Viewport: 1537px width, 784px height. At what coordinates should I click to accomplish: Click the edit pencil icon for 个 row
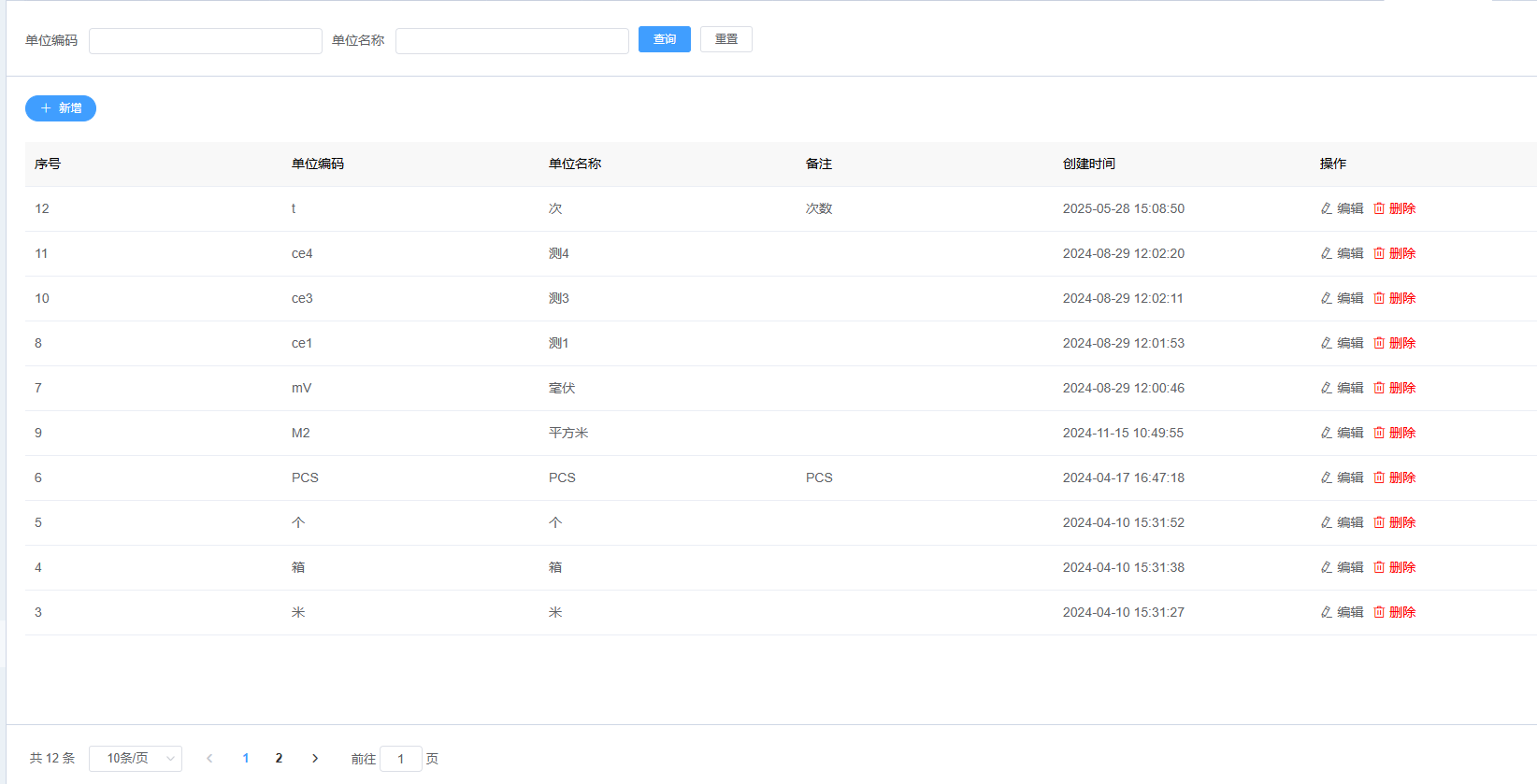click(x=1326, y=522)
